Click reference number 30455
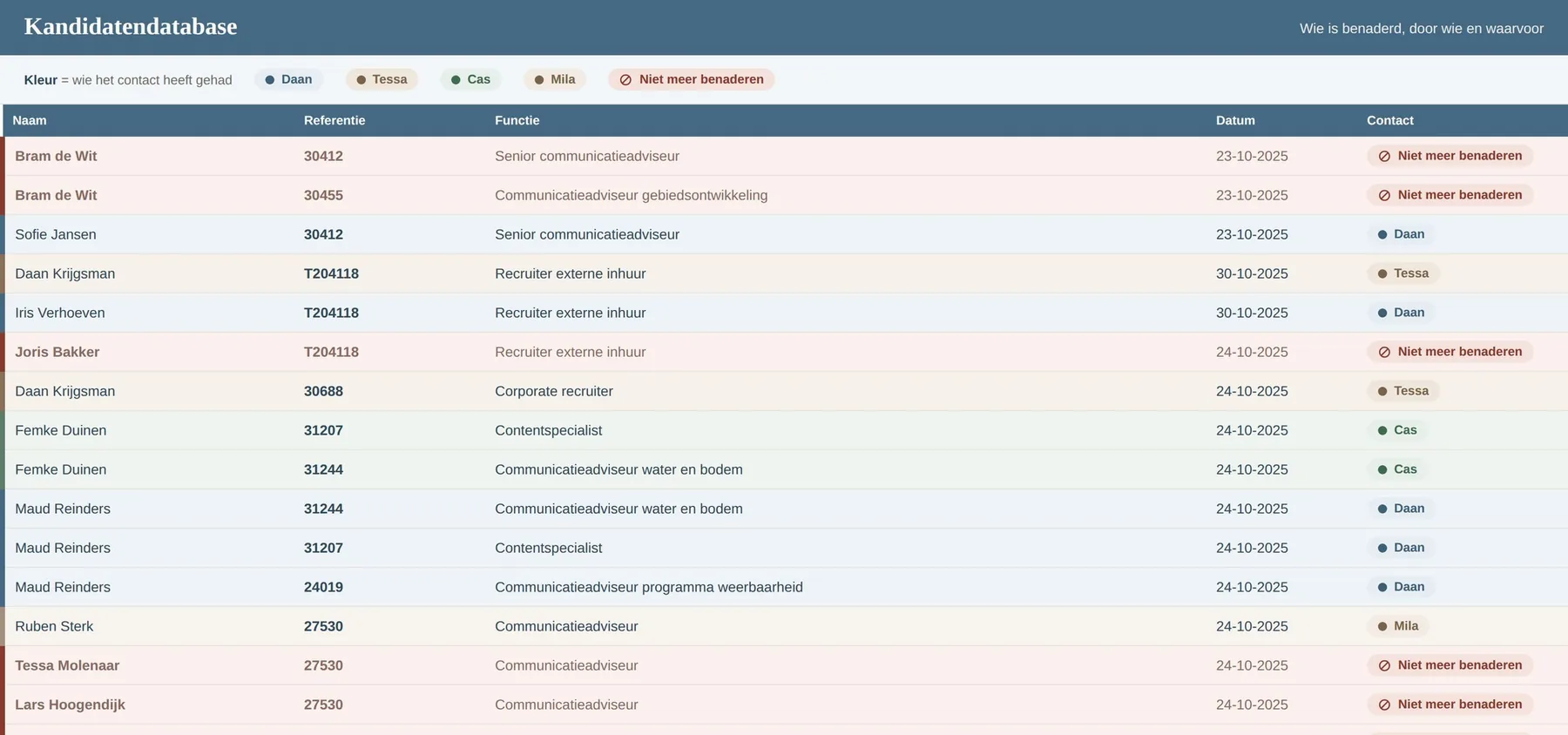This screenshot has width=1568, height=735. 323,195
